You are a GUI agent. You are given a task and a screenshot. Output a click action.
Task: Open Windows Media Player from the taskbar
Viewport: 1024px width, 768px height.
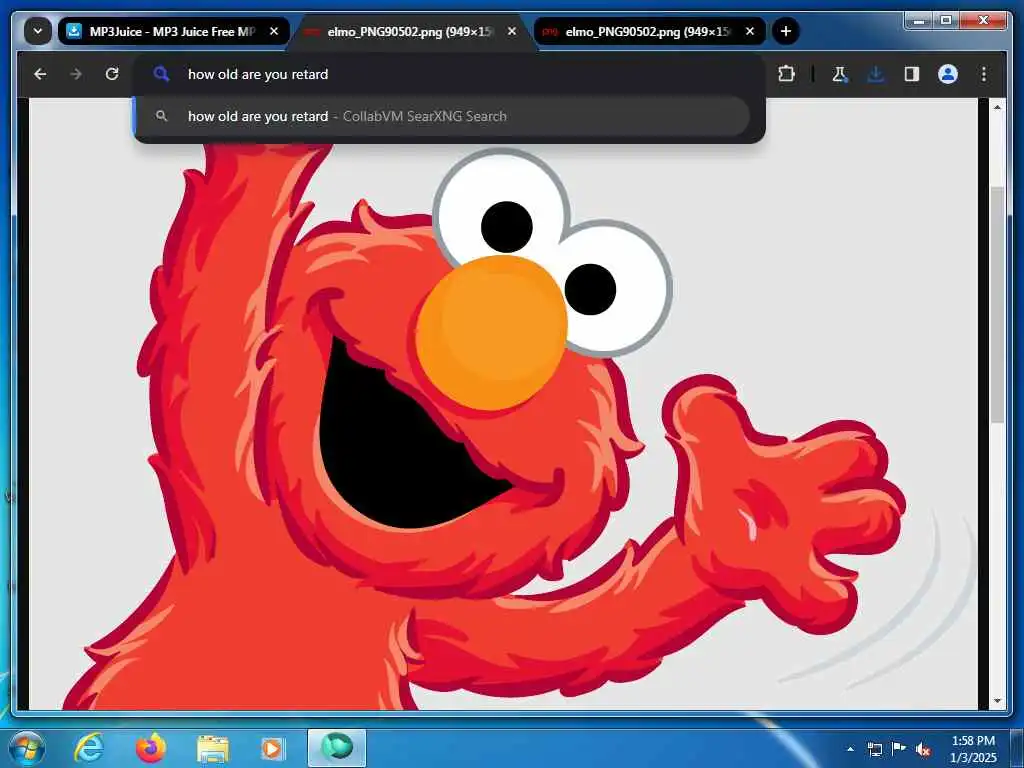coord(273,748)
